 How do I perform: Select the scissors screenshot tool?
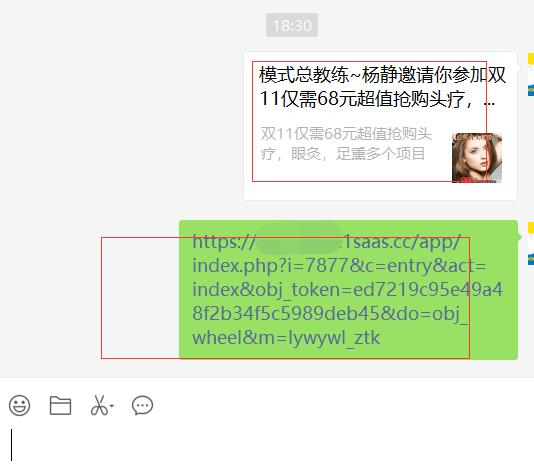click(99, 405)
